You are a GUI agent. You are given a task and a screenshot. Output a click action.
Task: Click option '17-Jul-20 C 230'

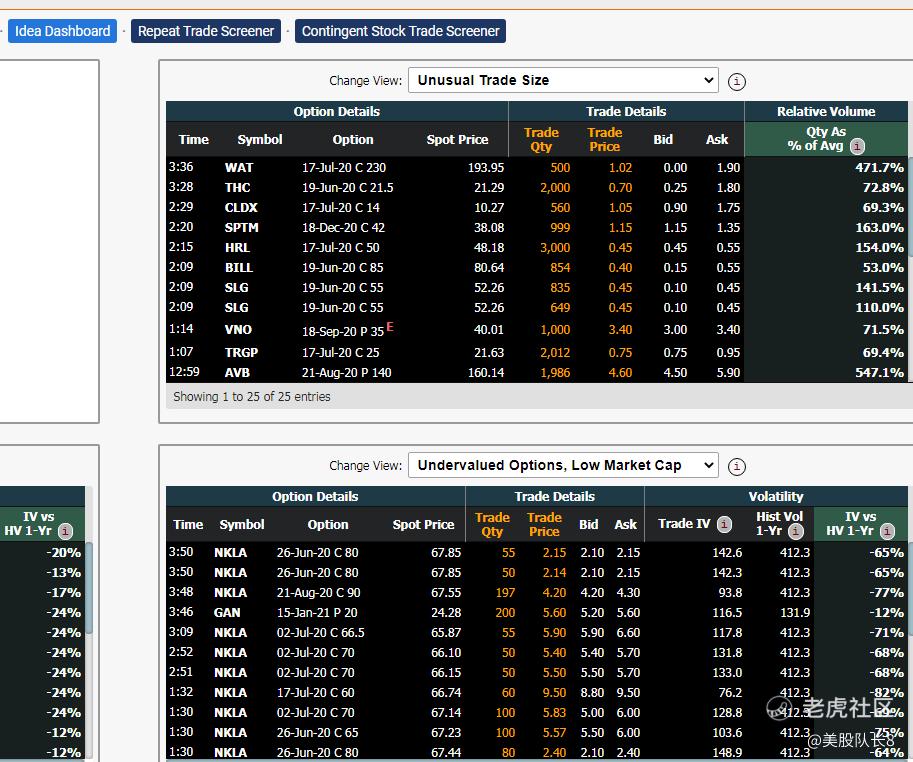click(344, 168)
